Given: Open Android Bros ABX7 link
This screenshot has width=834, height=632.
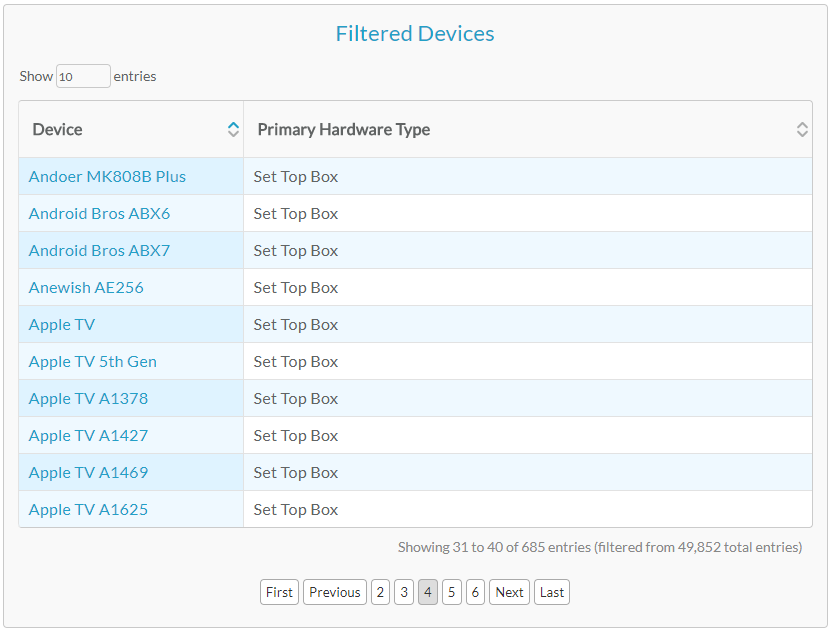Looking at the screenshot, I should pyautogui.click(x=99, y=251).
